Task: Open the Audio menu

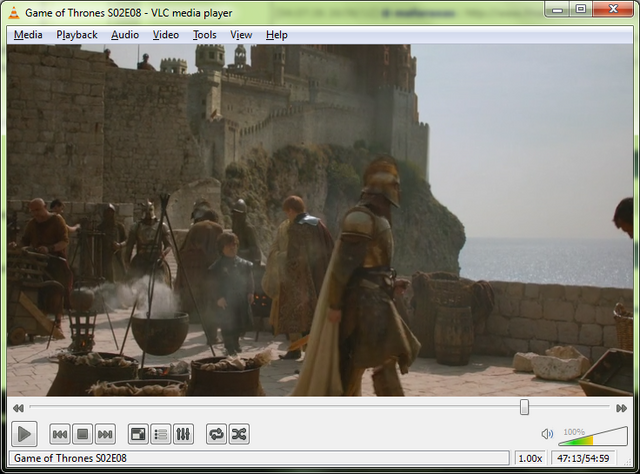Action: point(125,35)
